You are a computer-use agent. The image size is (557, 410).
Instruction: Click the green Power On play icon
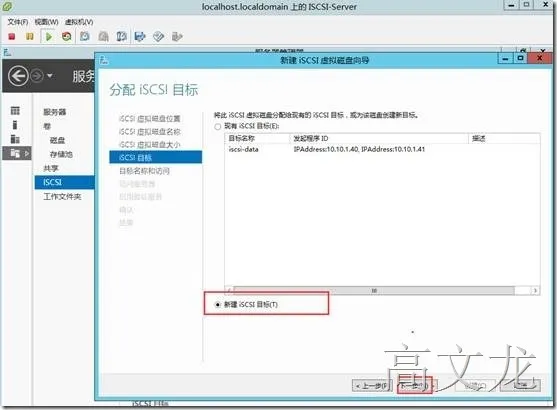point(49,37)
